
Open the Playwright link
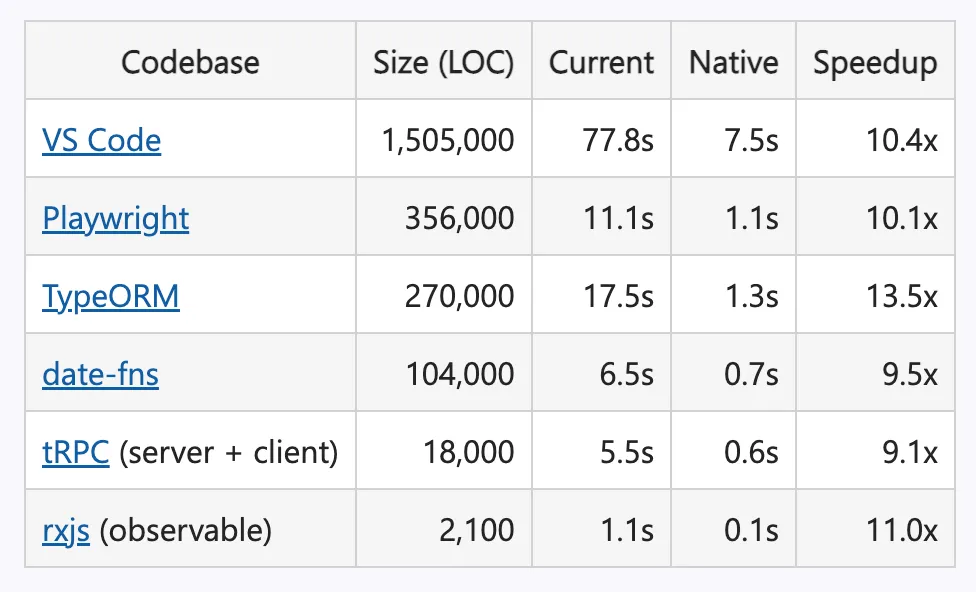coord(116,218)
